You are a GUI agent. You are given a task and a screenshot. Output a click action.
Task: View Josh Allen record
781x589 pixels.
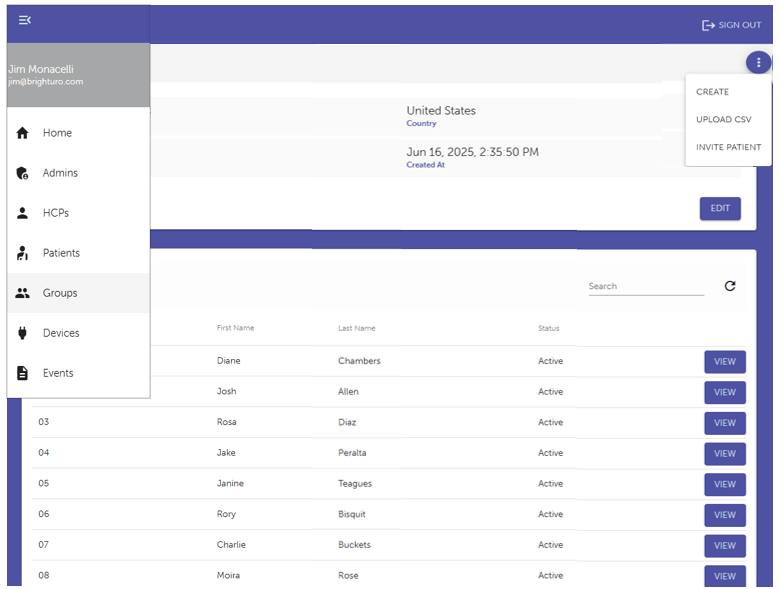pos(725,392)
